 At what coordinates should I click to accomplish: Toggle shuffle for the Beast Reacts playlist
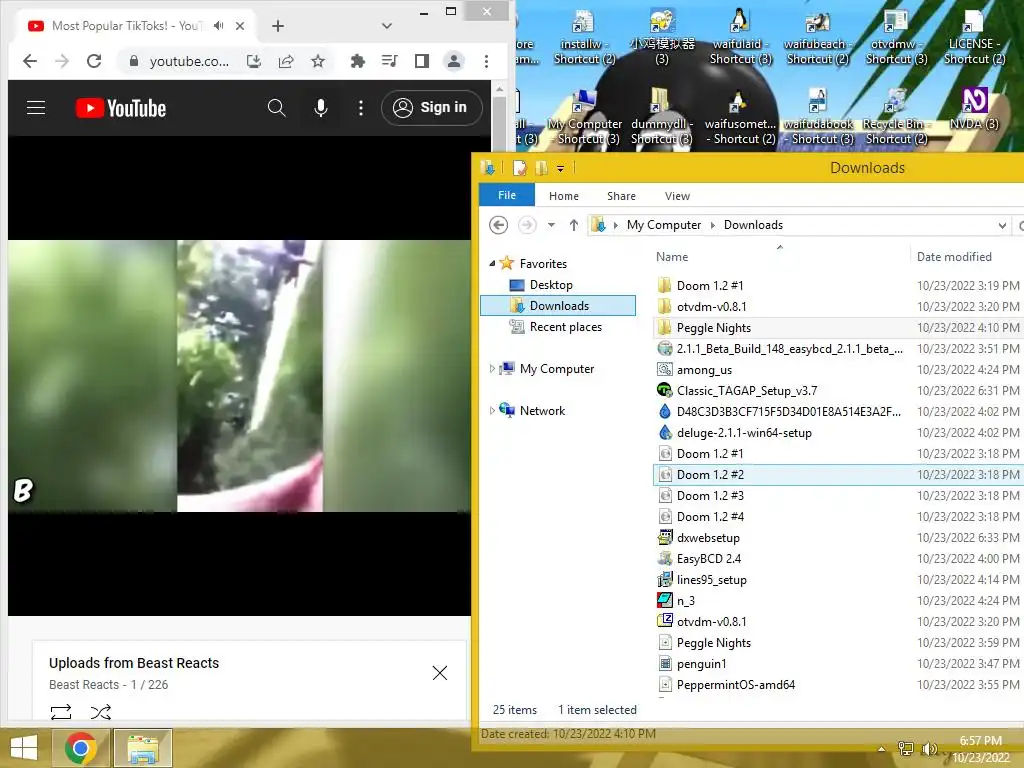click(101, 712)
